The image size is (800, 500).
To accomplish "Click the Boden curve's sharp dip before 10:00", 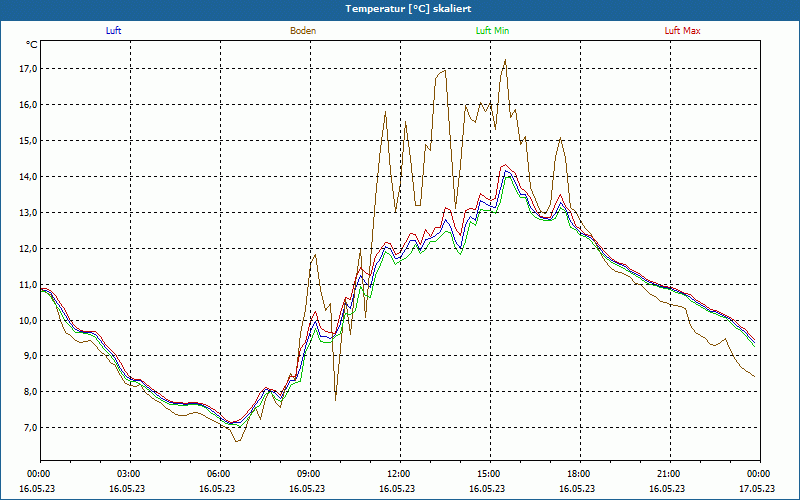I will pyautogui.click(x=335, y=400).
